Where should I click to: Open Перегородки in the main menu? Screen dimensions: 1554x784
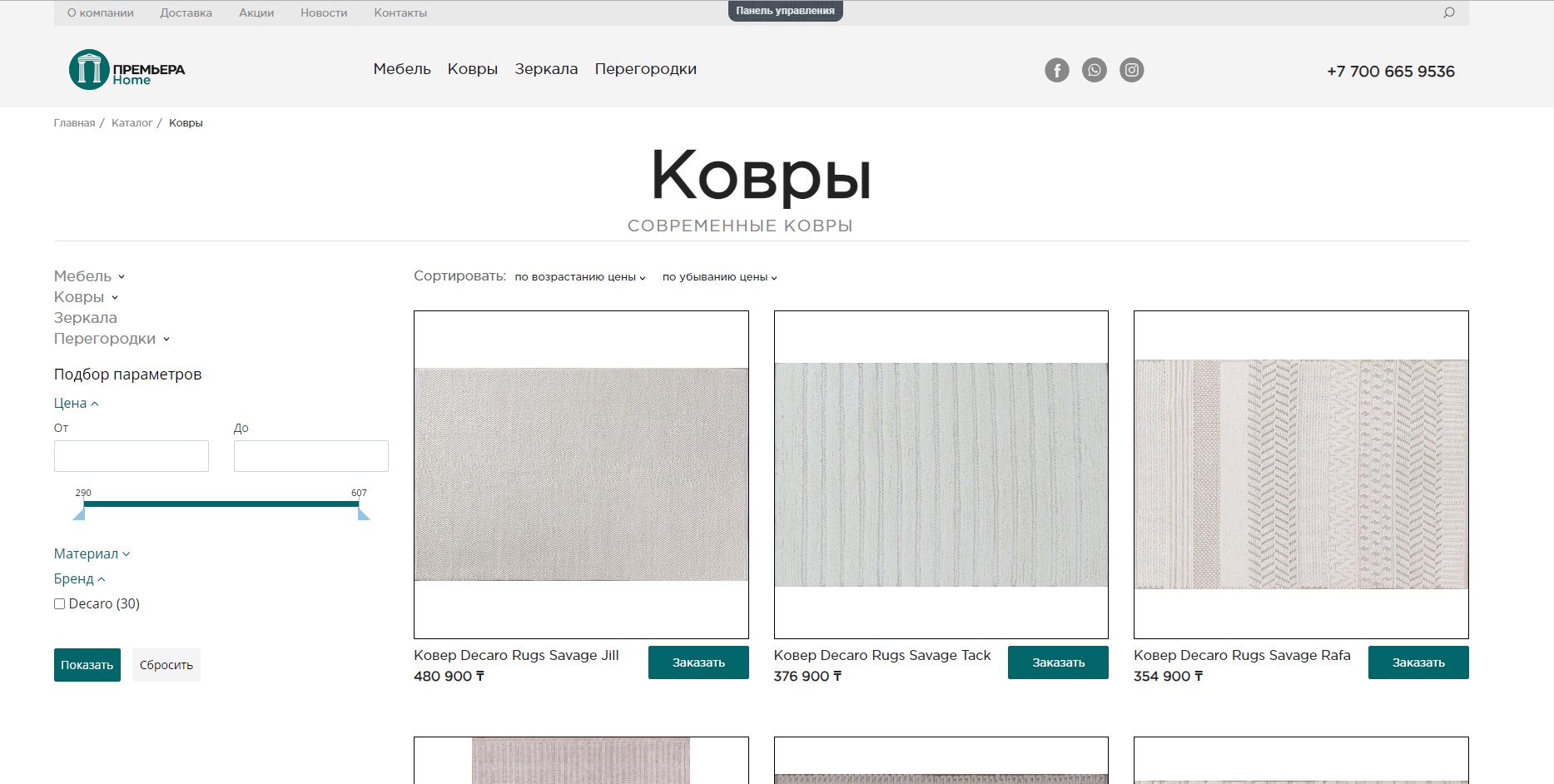point(645,69)
